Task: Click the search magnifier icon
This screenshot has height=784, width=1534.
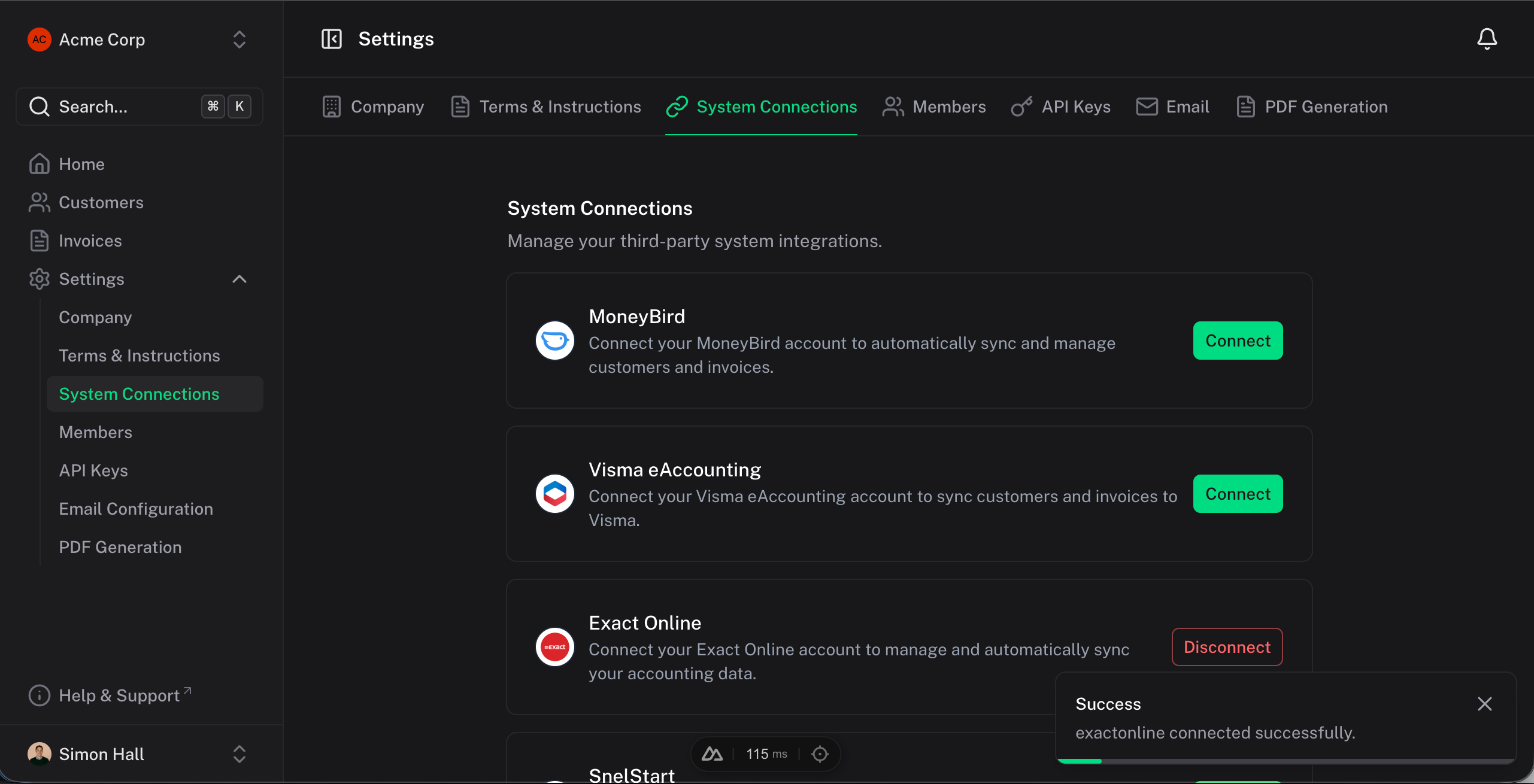Action: point(40,107)
